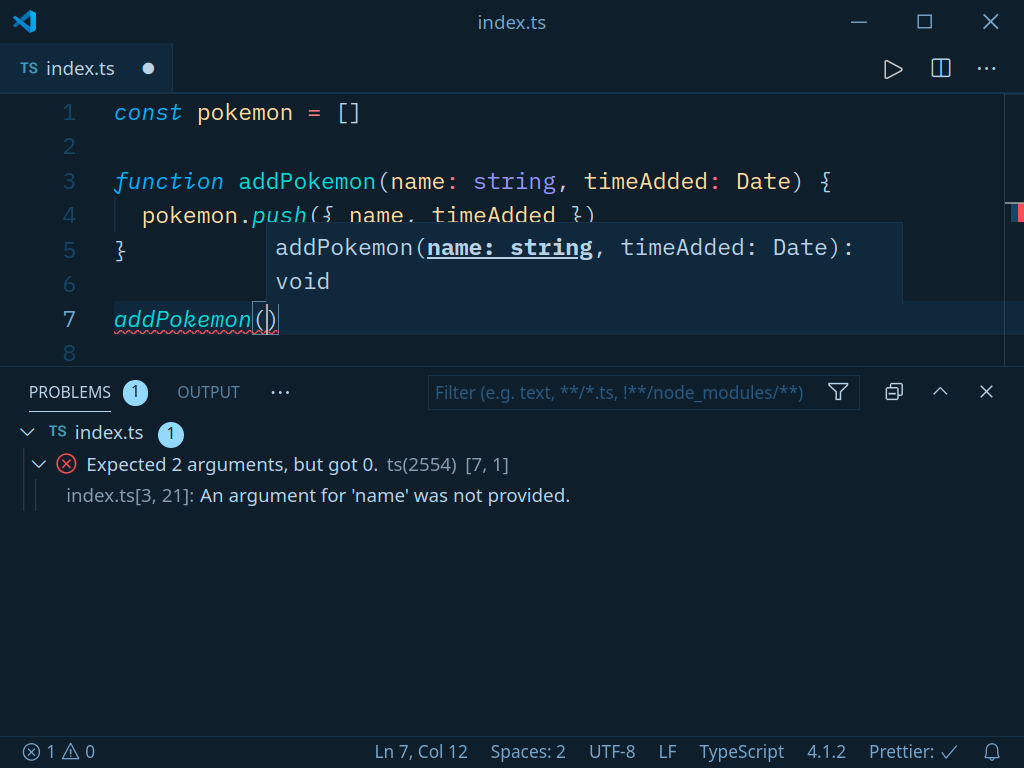Collapse the index.ts problems group

tap(27, 432)
